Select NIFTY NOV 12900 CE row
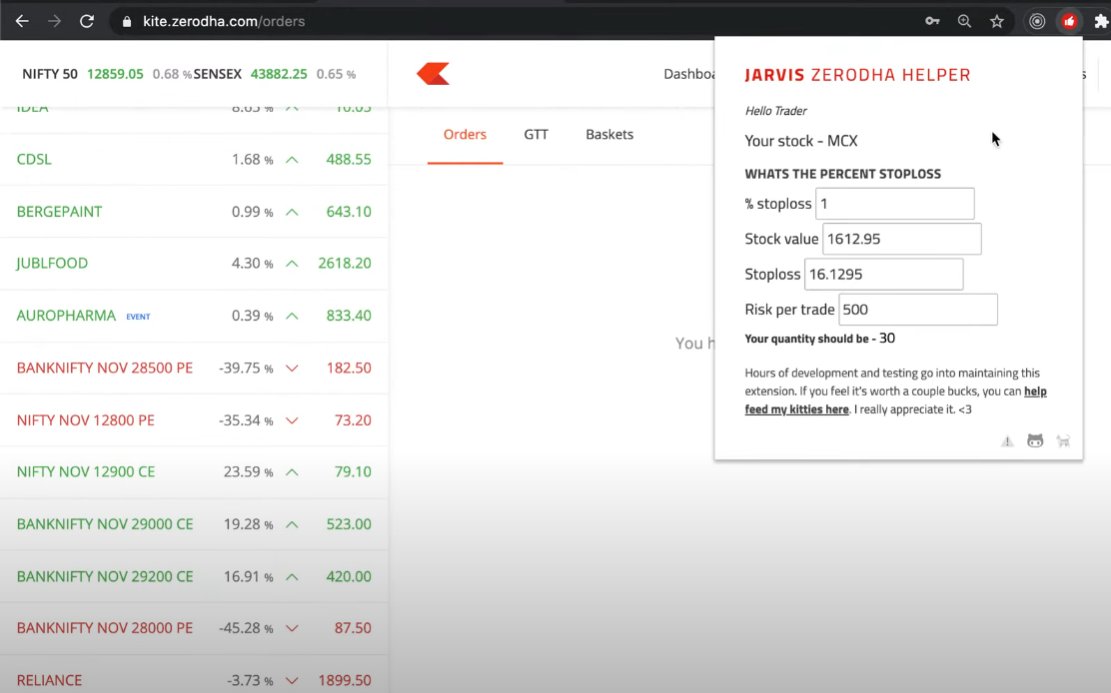This screenshot has height=693, width=1111. tap(194, 472)
